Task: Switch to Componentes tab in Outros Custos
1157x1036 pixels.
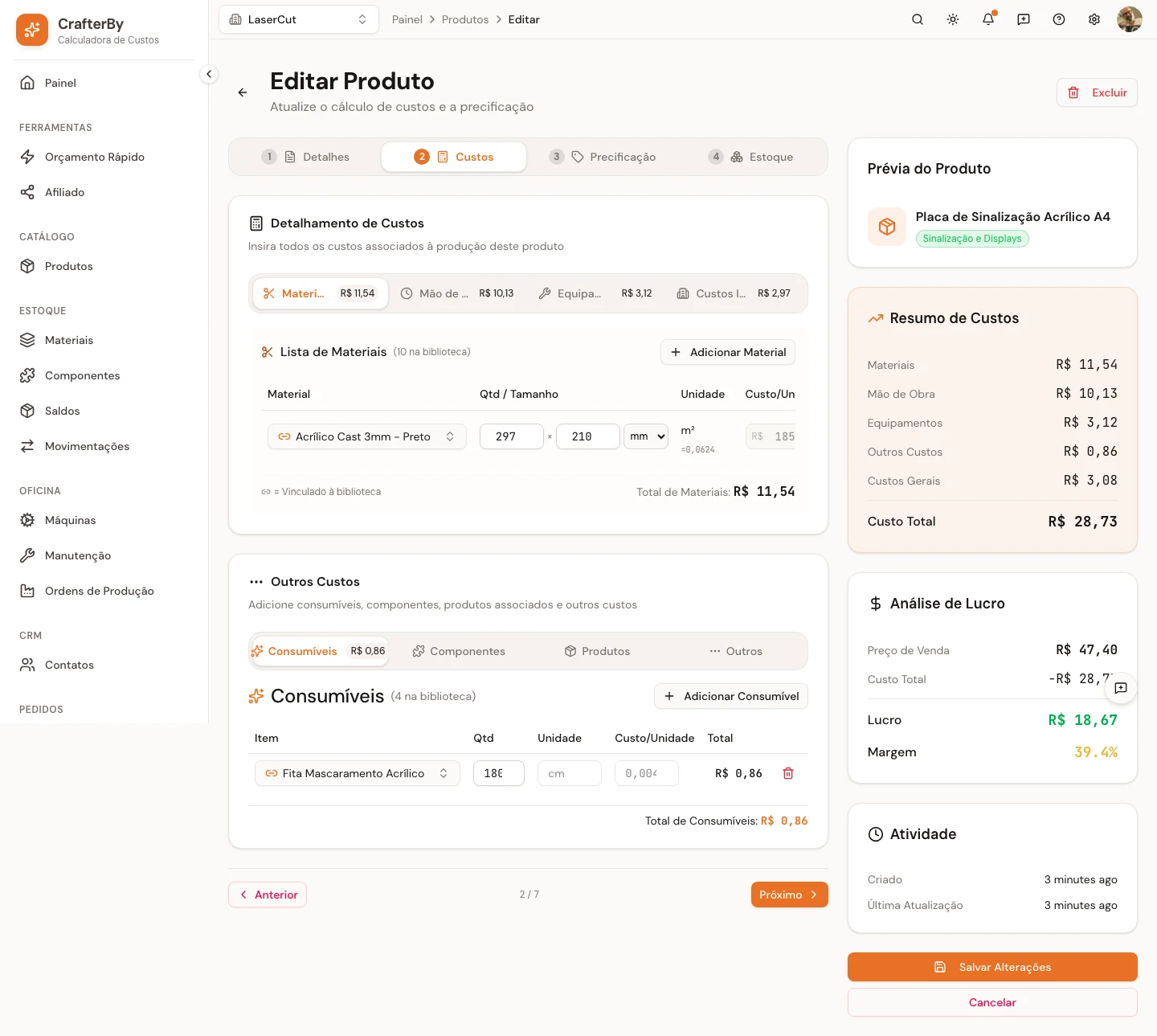Action: click(x=459, y=651)
